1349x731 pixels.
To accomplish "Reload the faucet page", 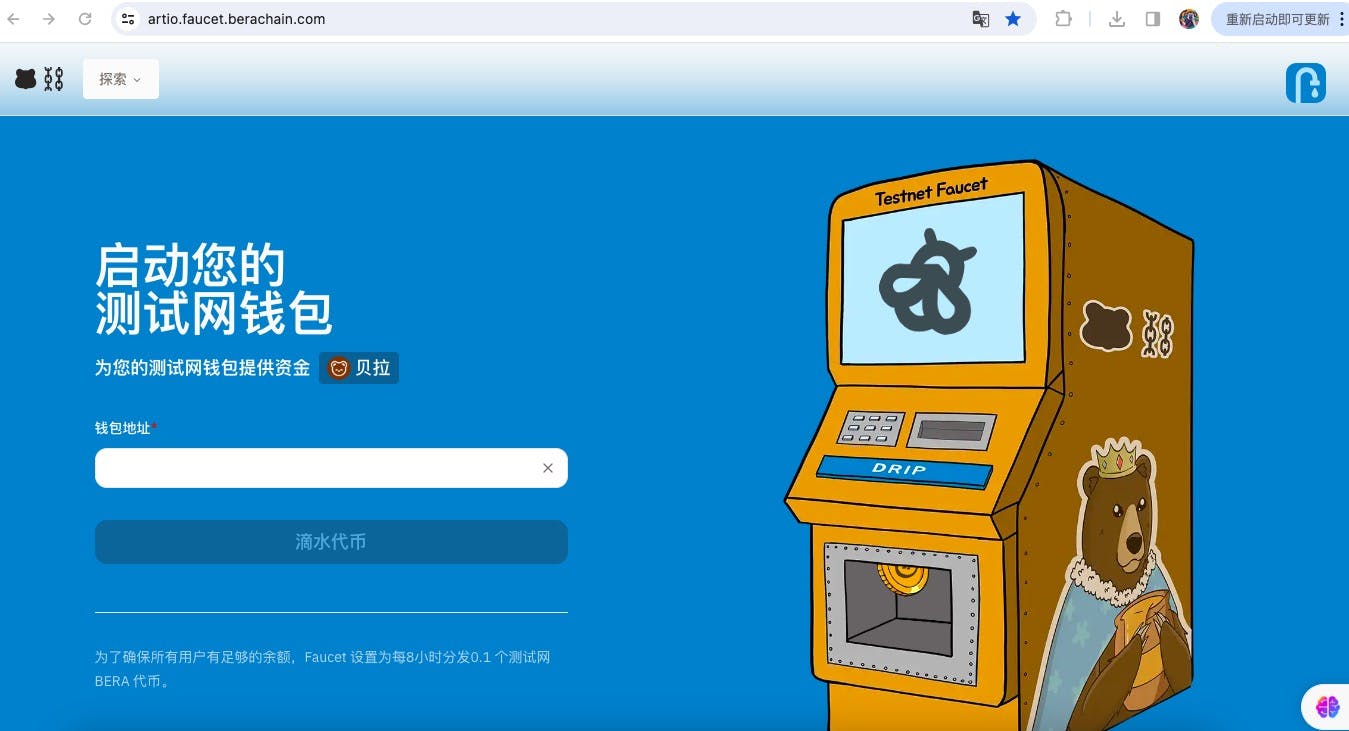I will pos(85,19).
